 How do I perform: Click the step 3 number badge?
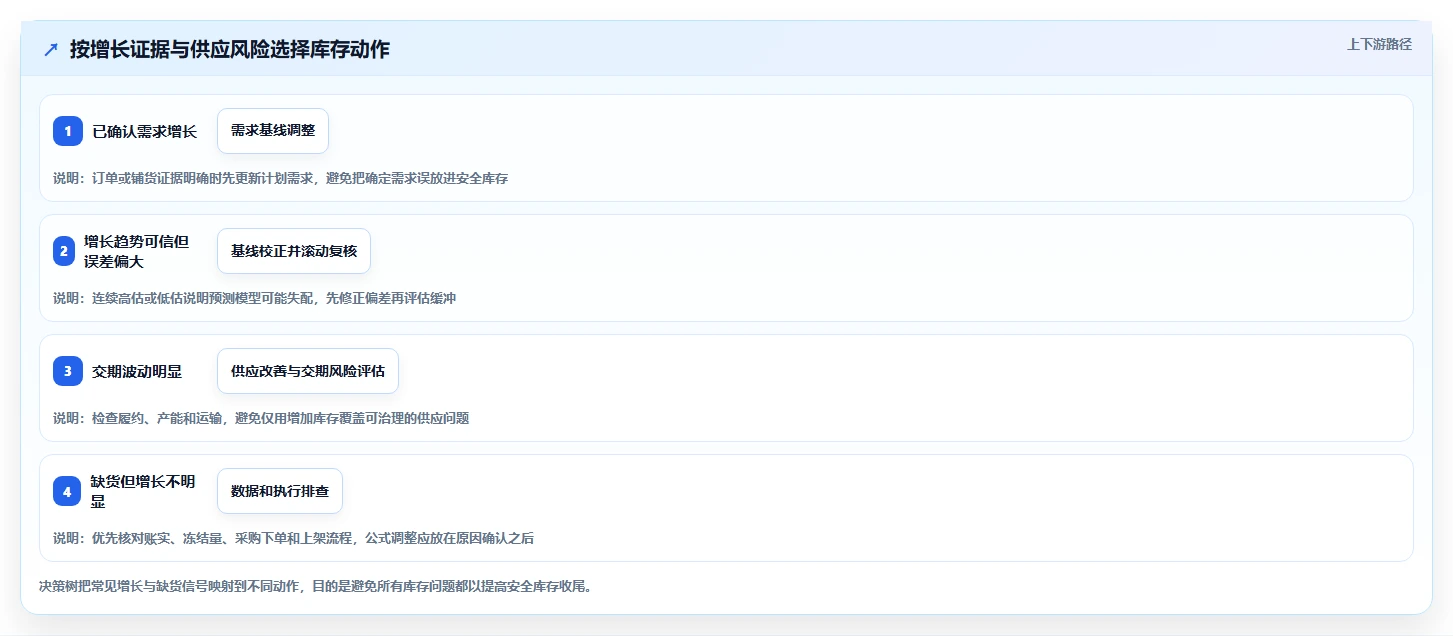[68, 371]
